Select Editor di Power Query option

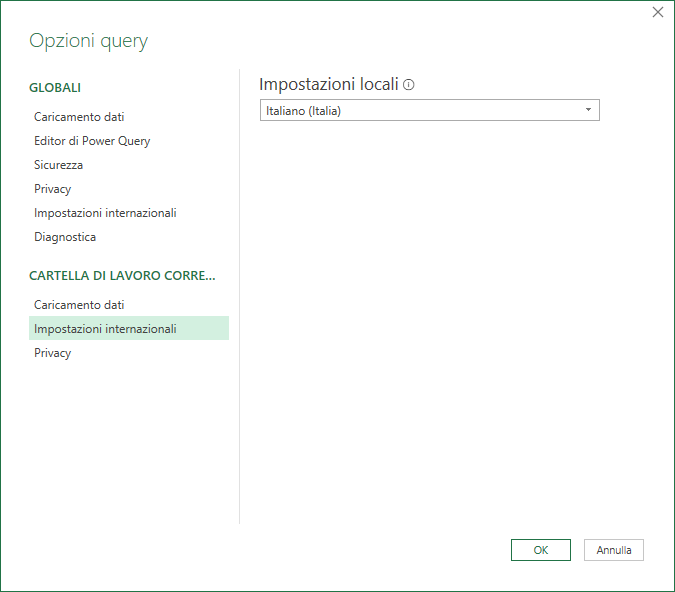click(x=92, y=141)
